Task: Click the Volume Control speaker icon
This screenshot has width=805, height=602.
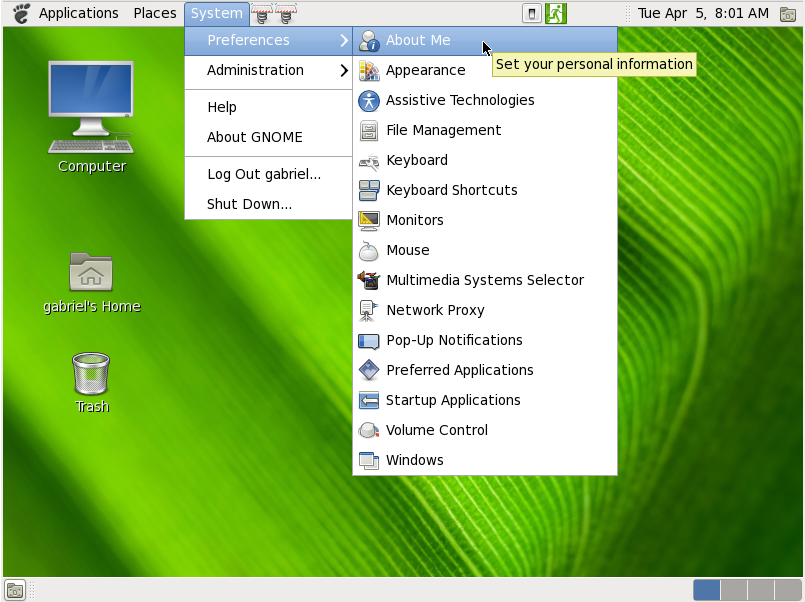Action: 369,431
